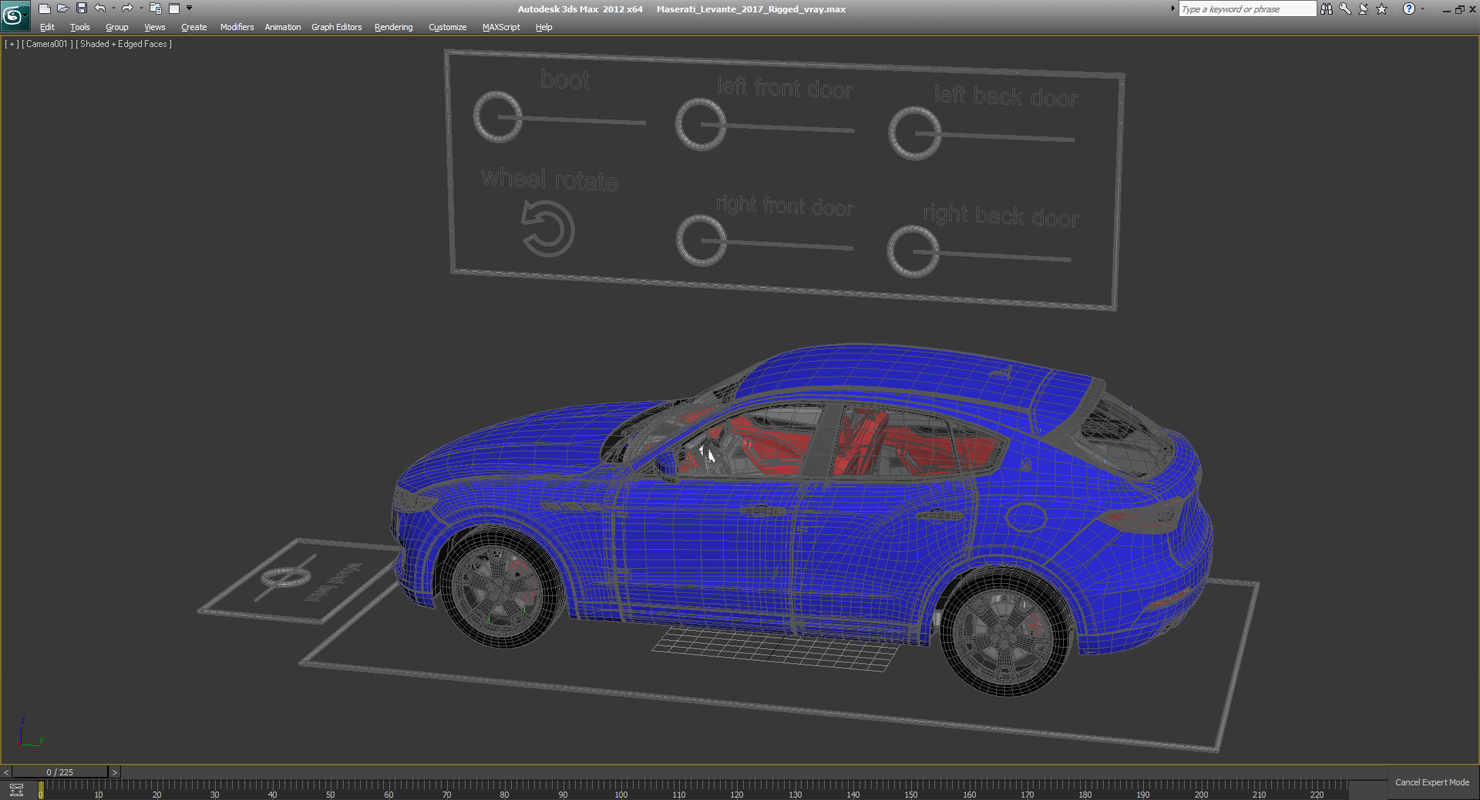Click the Open File folder icon
Screen dimensions: 1480x800
pos(62,9)
